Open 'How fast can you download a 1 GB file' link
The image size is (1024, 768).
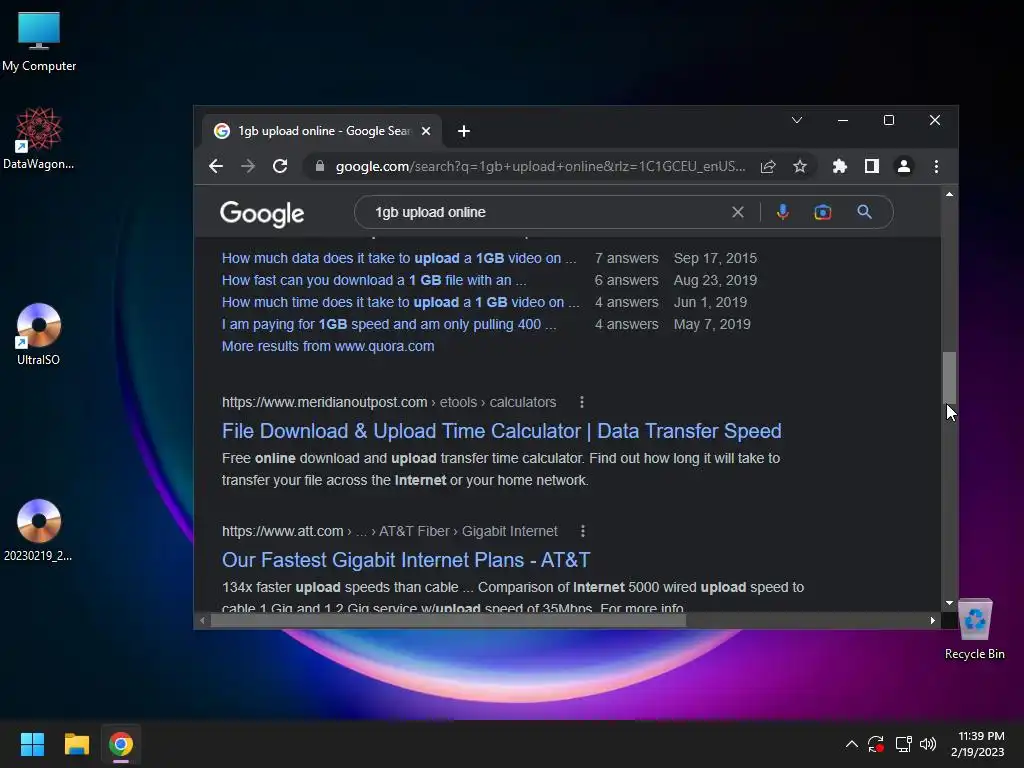(374, 280)
